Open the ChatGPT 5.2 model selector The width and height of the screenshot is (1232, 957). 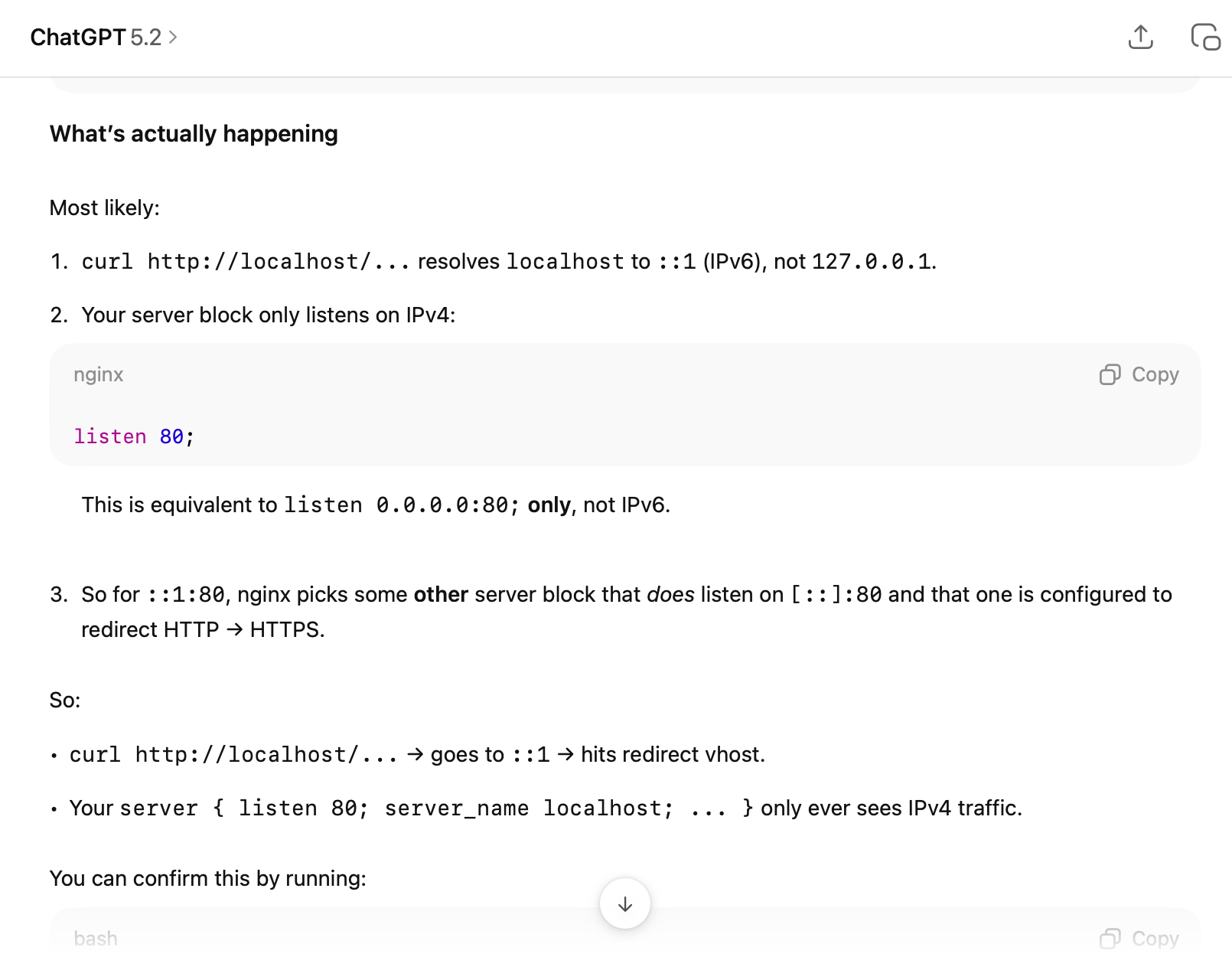(103, 37)
